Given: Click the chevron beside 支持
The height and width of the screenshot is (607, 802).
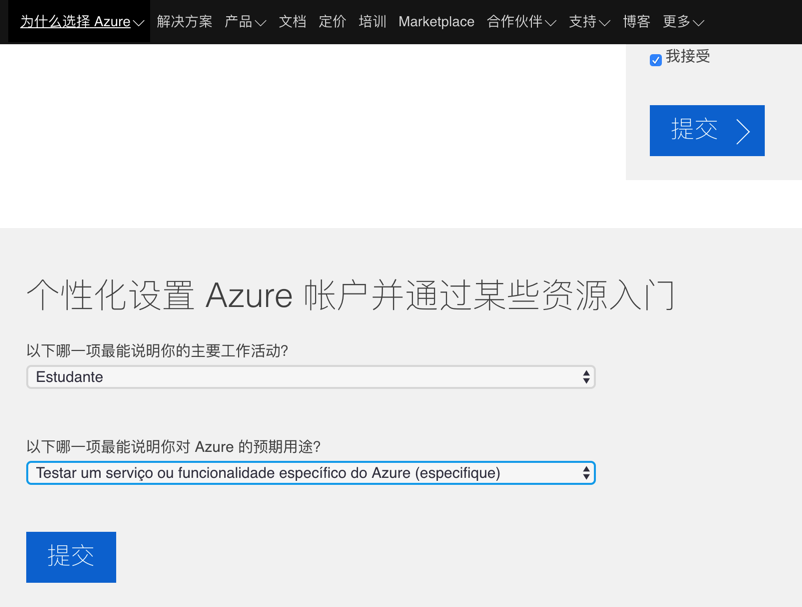Looking at the screenshot, I should tap(604, 23).
